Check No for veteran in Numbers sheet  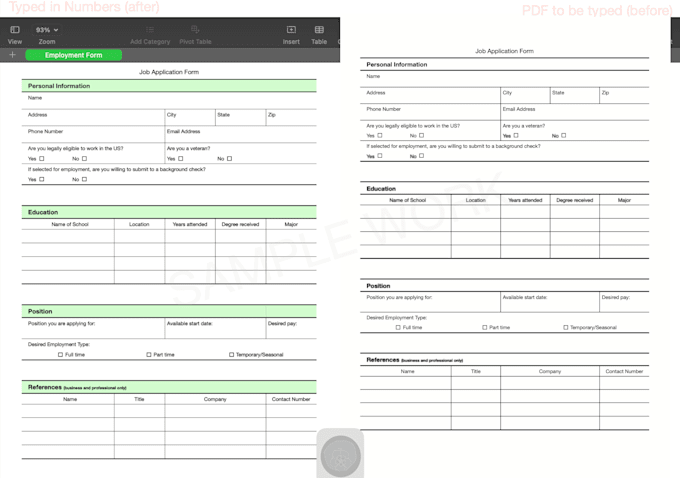(x=229, y=159)
